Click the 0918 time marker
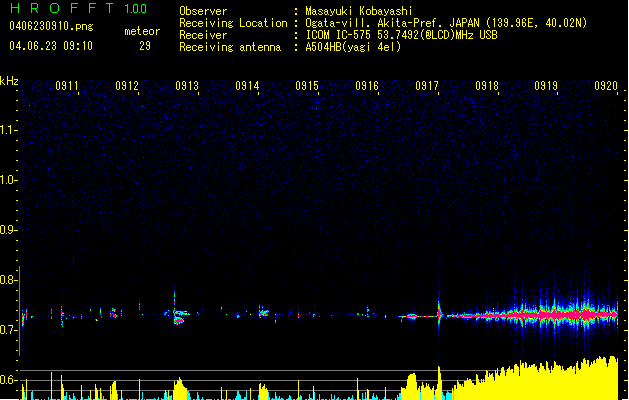This screenshot has width=629, height=400. coord(487,86)
